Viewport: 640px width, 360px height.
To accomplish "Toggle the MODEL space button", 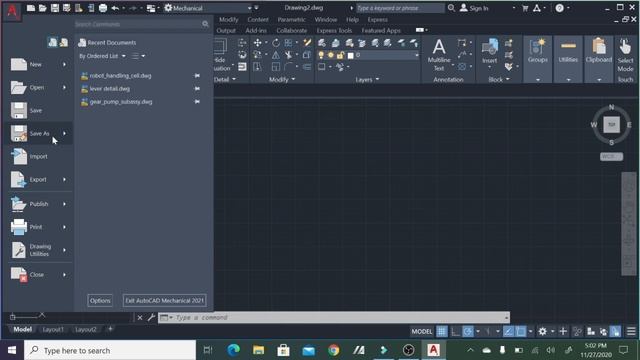I will pos(422,331).
